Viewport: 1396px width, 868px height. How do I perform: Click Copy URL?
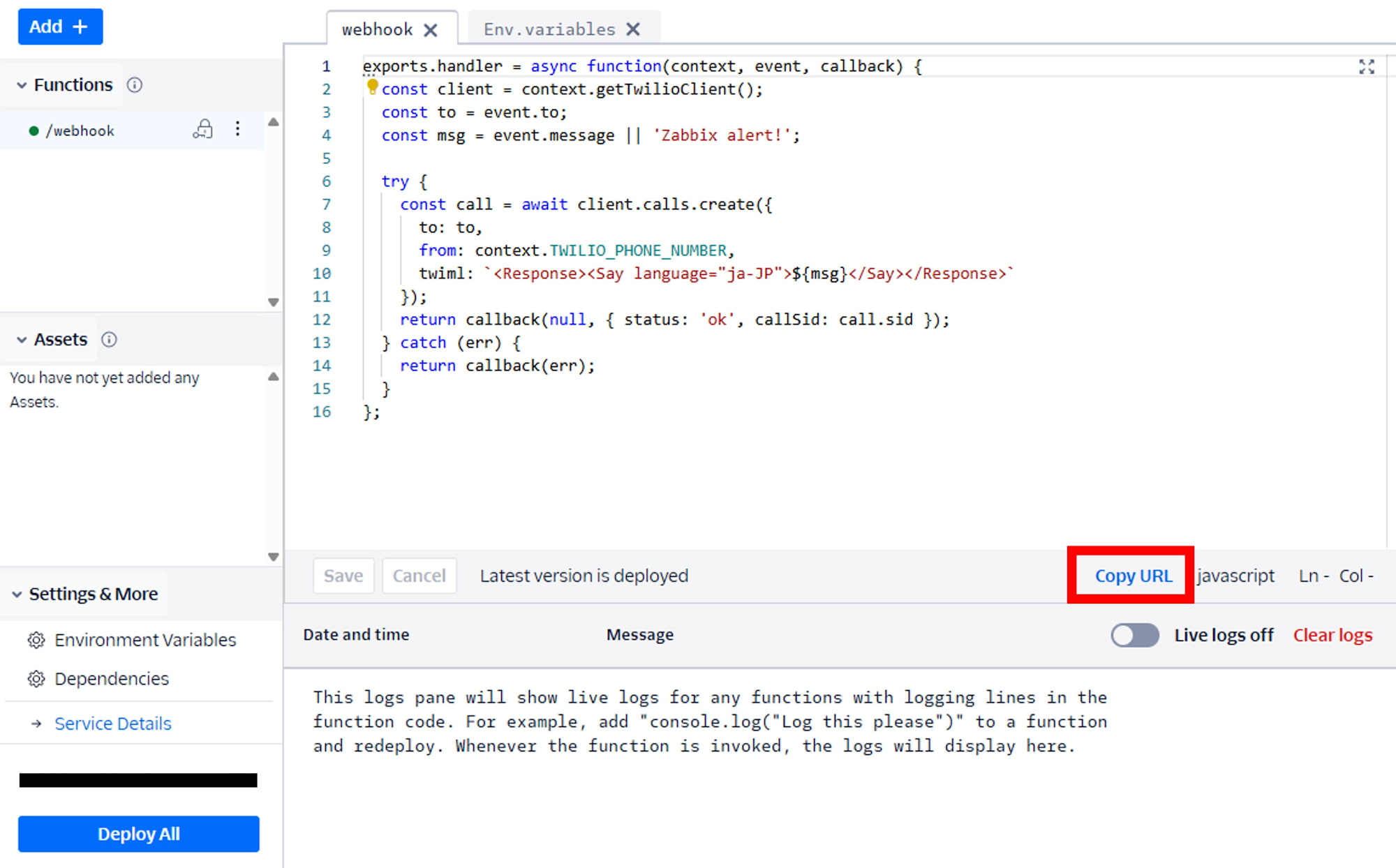[1134, 576]
